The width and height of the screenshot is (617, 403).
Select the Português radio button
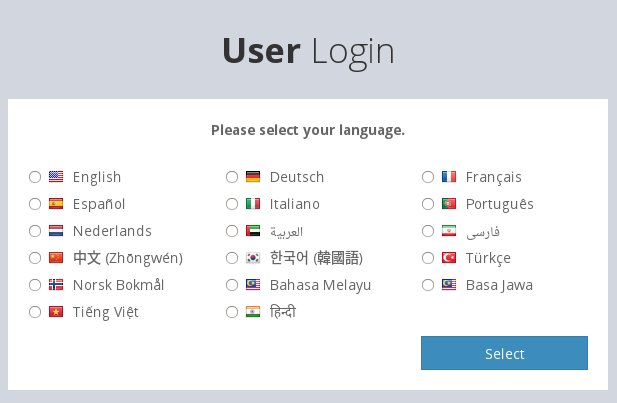428,204
